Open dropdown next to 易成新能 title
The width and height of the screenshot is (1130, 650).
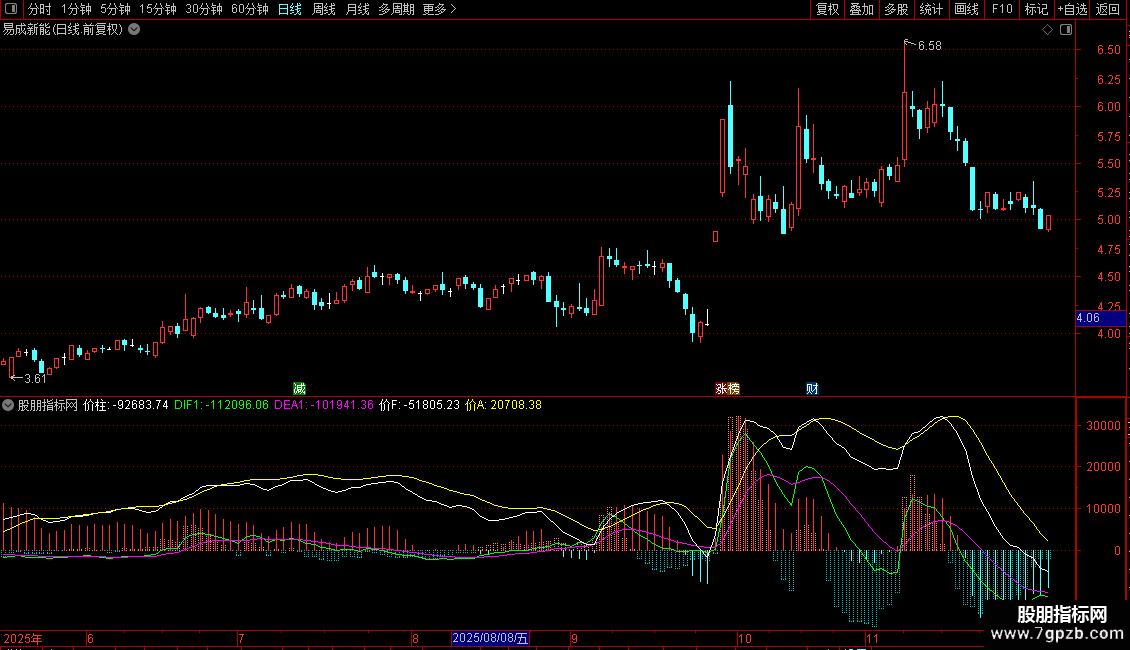point(134,29)
